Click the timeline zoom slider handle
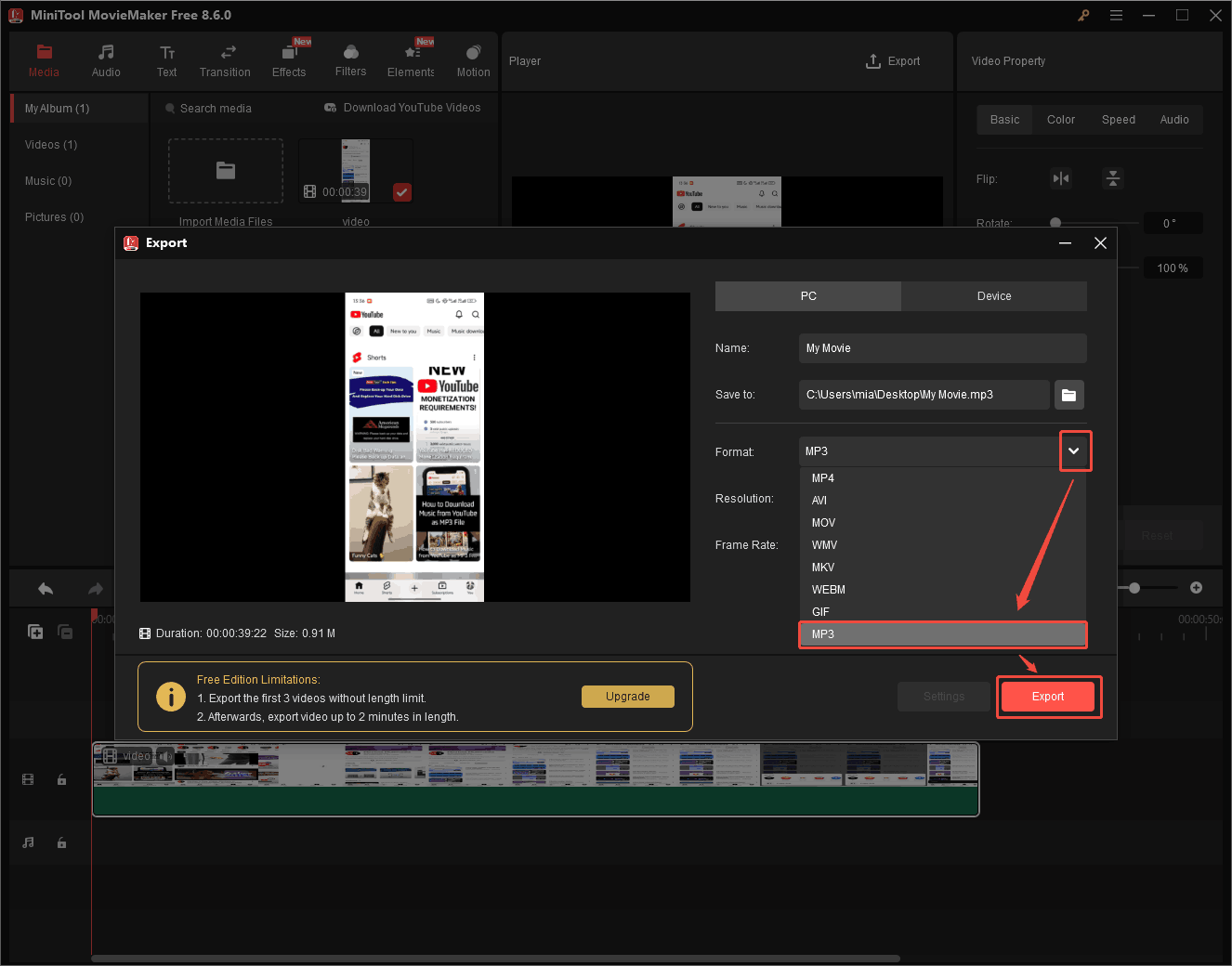The width and height of the screenshot is (1232, 966). click(x=1134, y=588)
